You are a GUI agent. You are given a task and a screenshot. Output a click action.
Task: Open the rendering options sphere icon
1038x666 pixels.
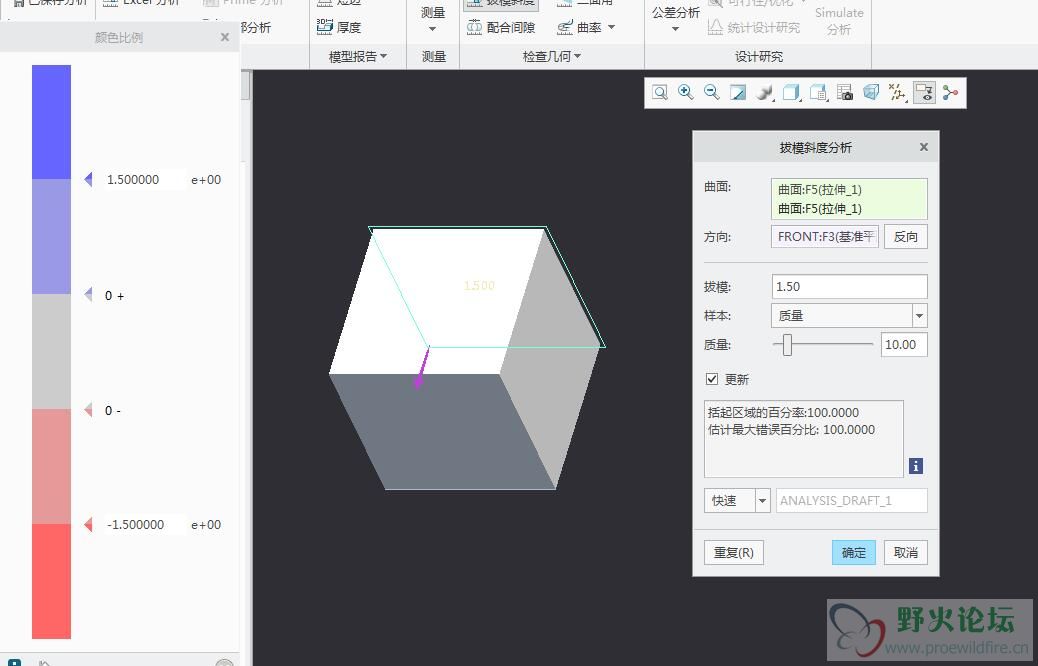coord(765,93)
